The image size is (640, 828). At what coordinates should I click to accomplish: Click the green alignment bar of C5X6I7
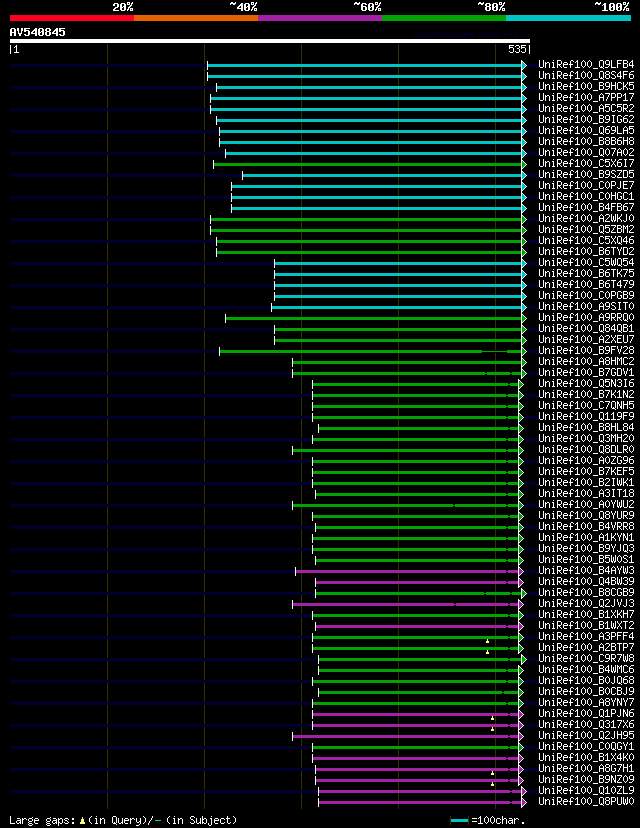click(x=368, y=164)
